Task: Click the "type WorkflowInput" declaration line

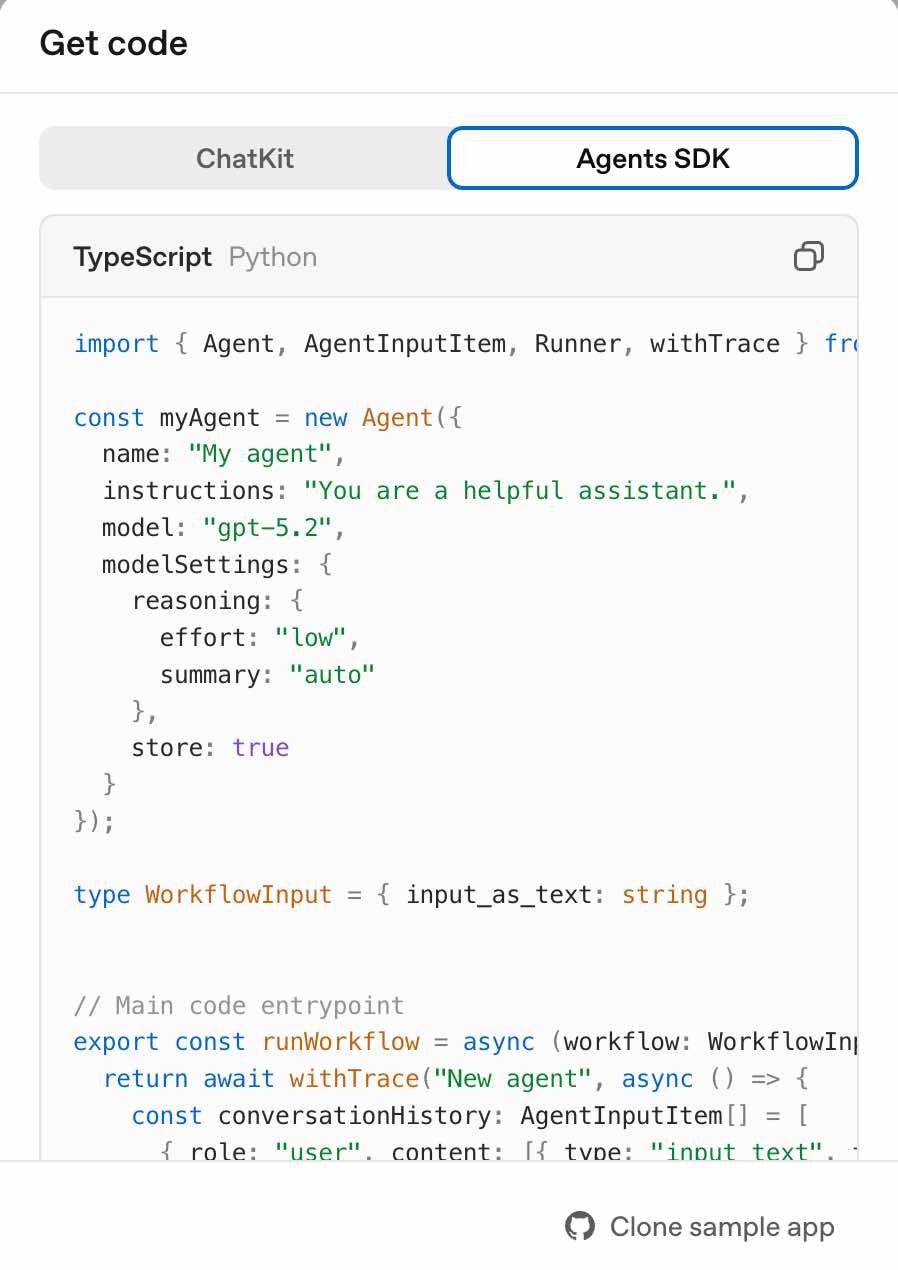Action: [411, 895]
